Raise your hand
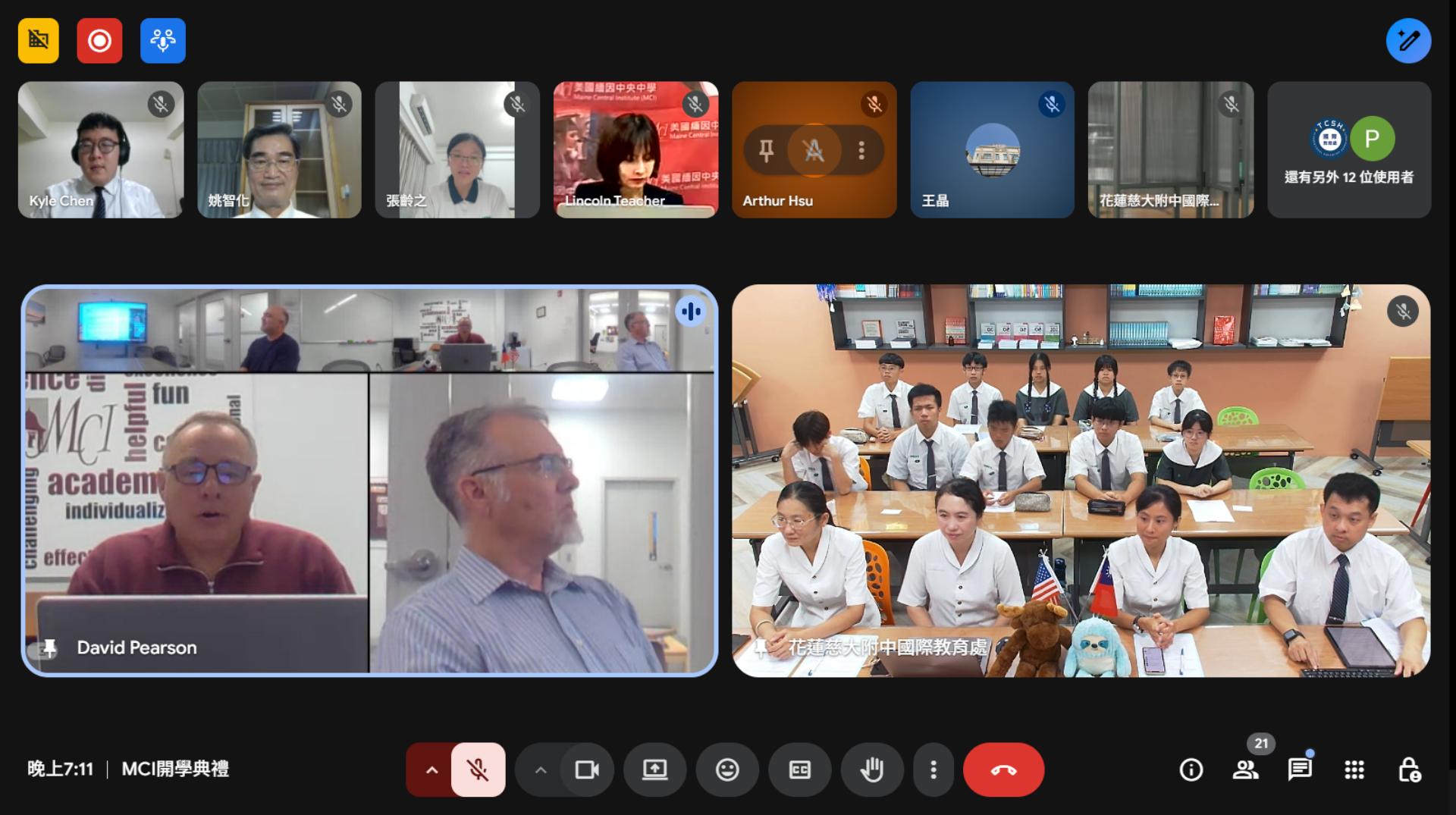 click(871, 770)
